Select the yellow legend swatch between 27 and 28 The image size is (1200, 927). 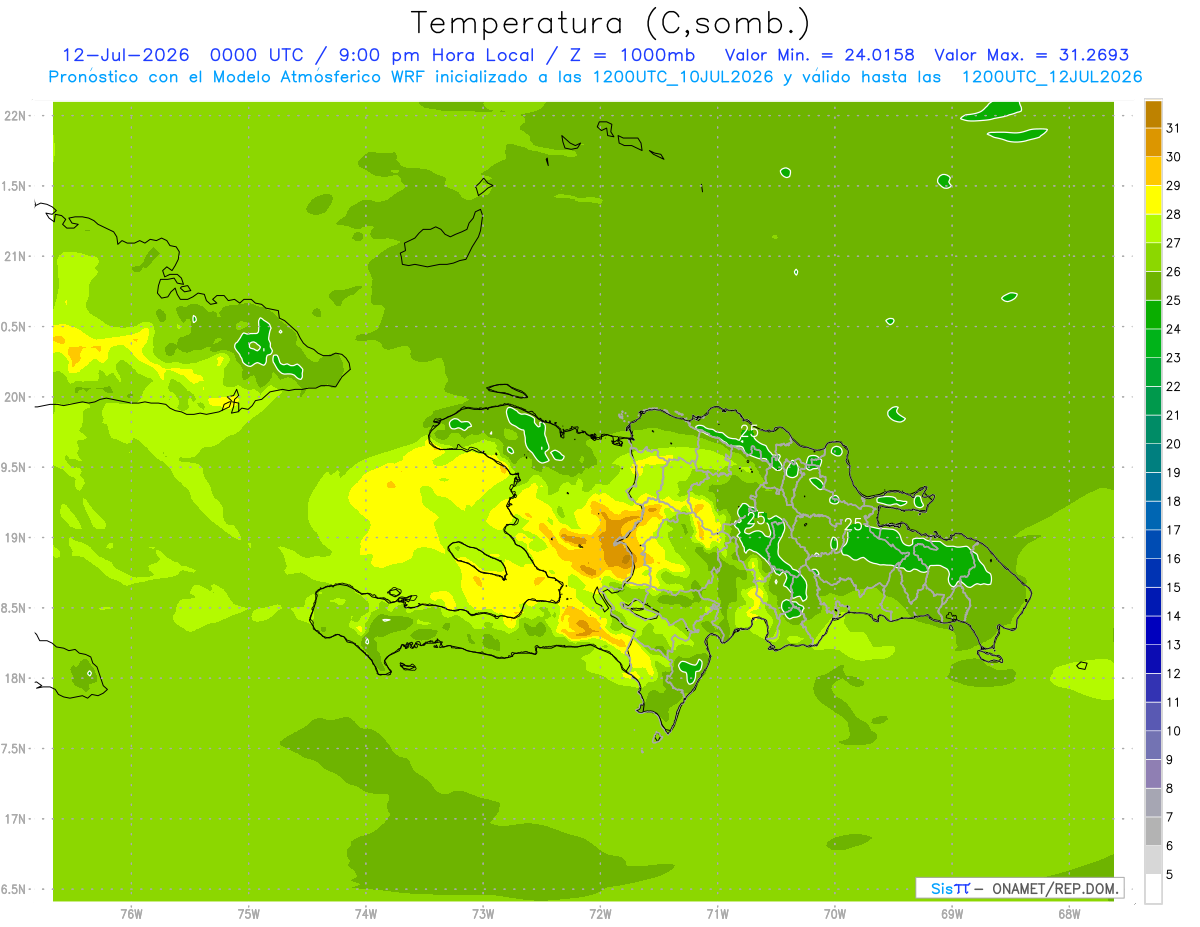point(1153,228)
